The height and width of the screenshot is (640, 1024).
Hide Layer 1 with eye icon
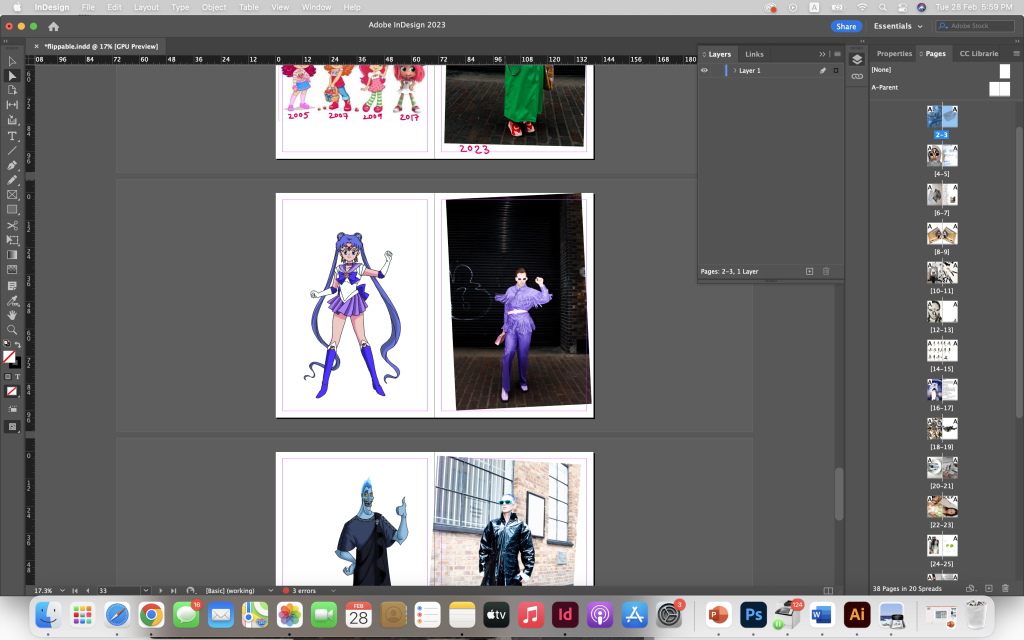(x=704, y=71)
